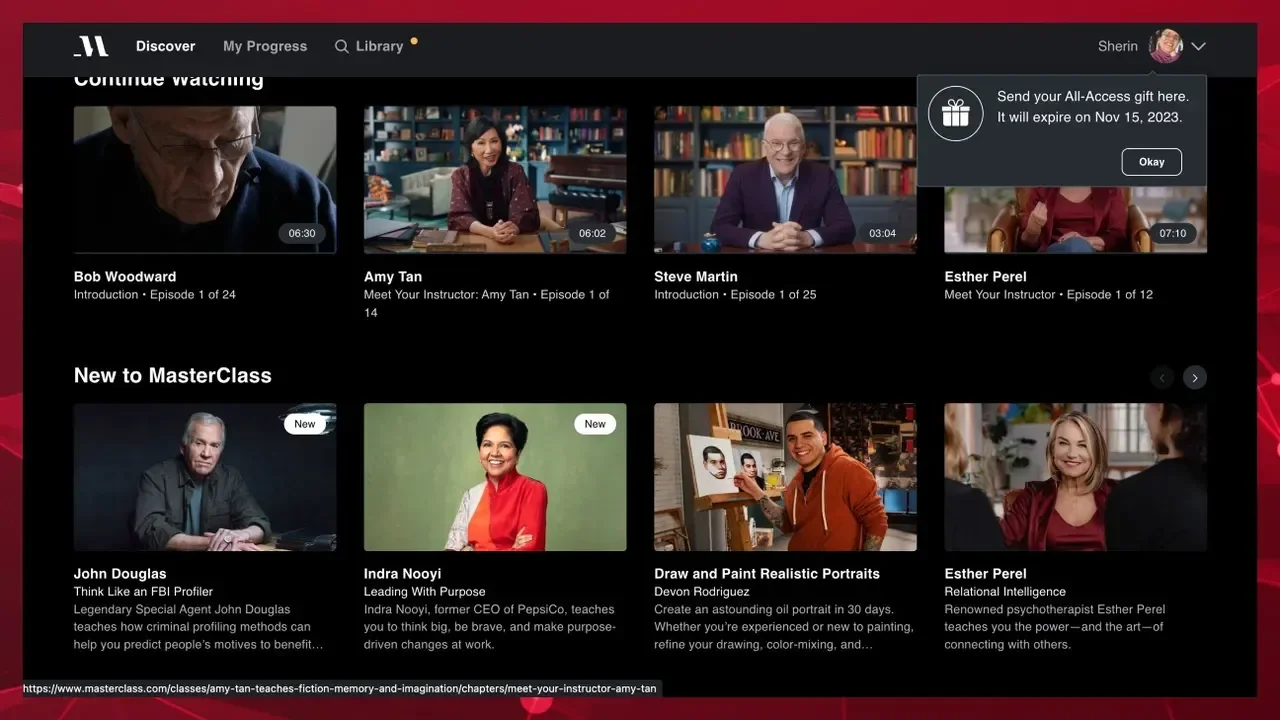Click the 'Devon Rodriguez' instructor name
Viewport: 1280px width, 720px height.
pos(702,592)
